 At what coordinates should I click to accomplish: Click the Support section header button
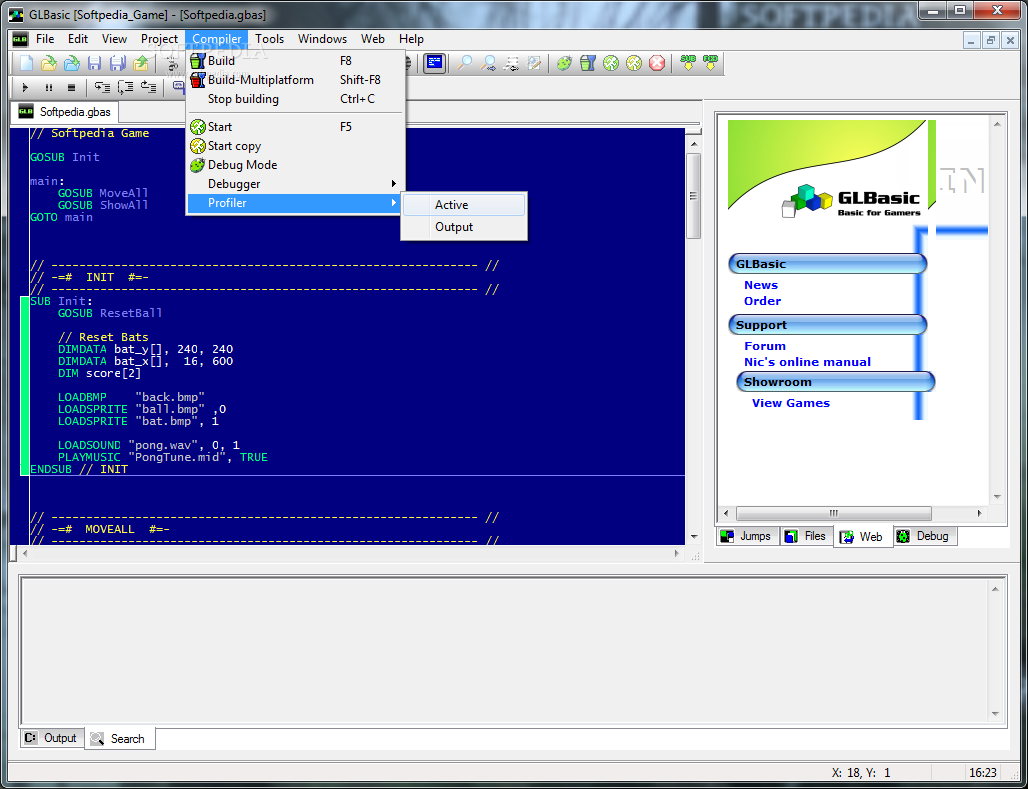(827, 325)
